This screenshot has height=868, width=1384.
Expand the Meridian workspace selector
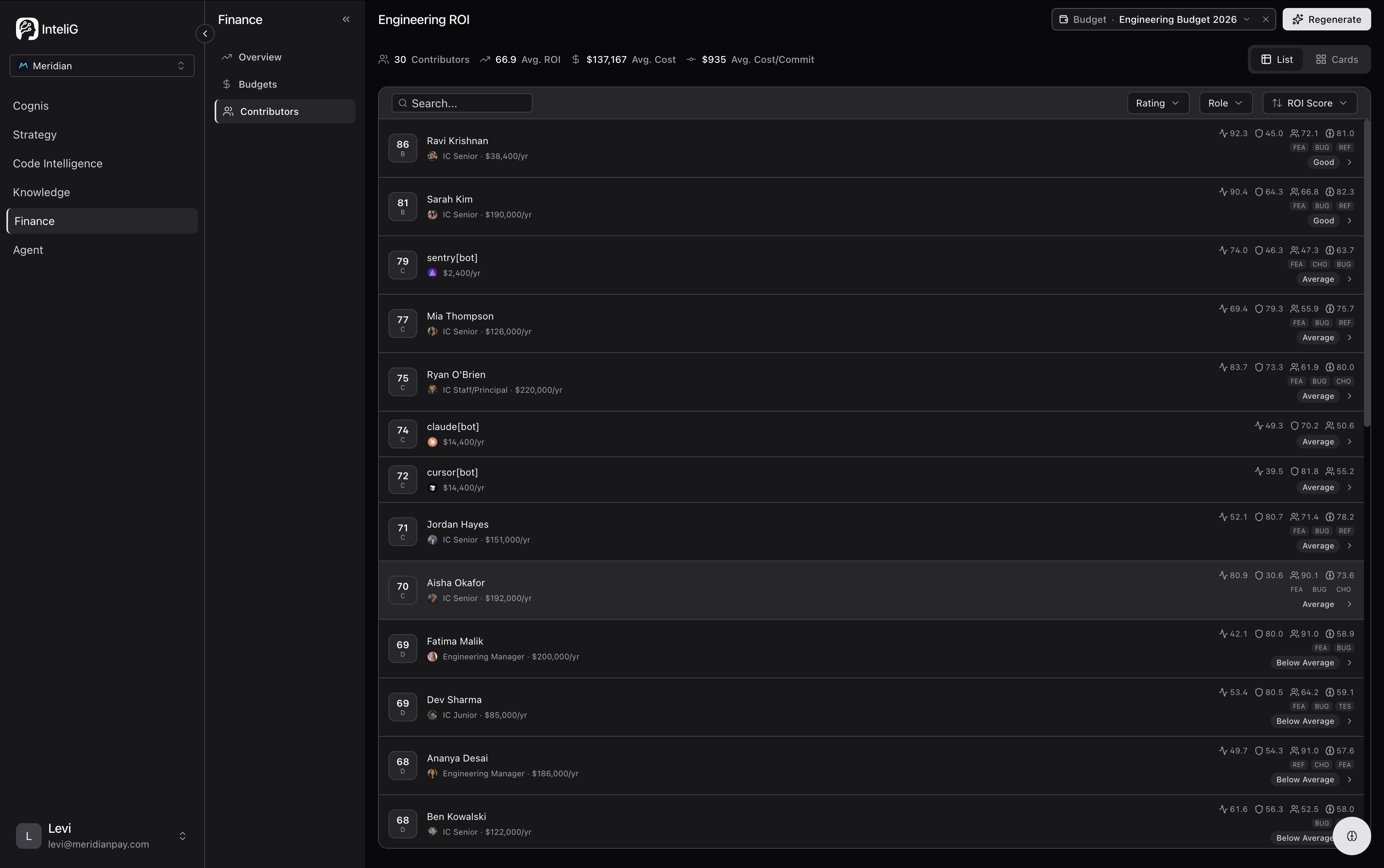[x=102, y=66]
